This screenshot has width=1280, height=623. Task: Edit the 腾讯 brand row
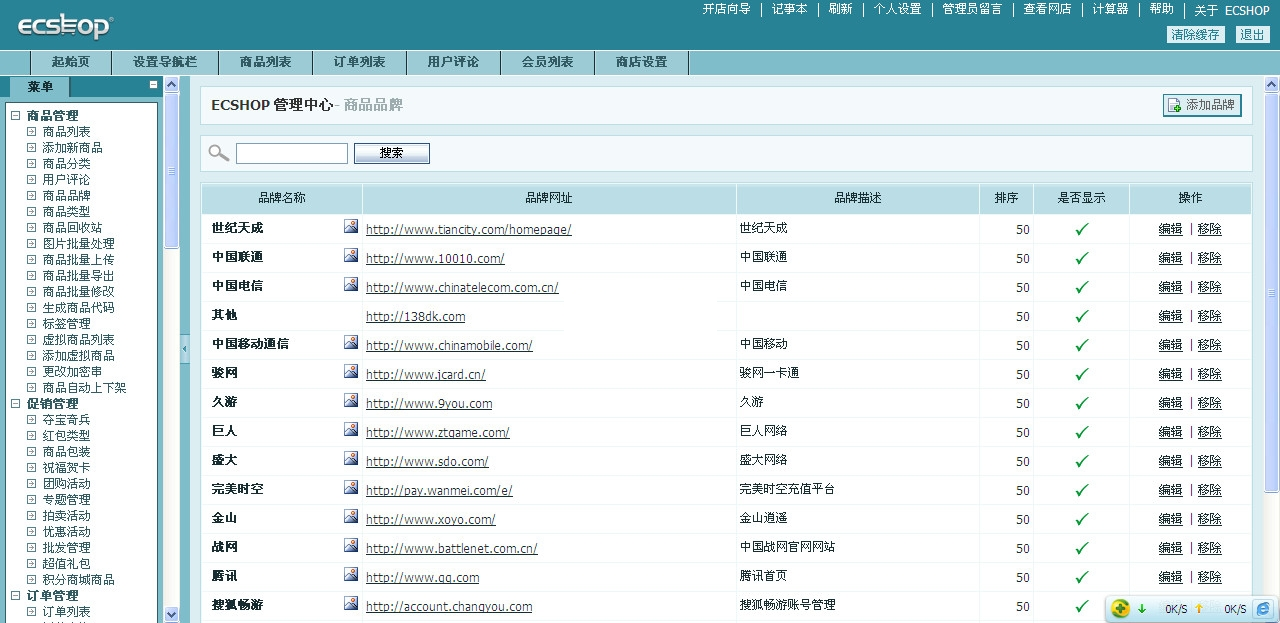pos(1170,577)
